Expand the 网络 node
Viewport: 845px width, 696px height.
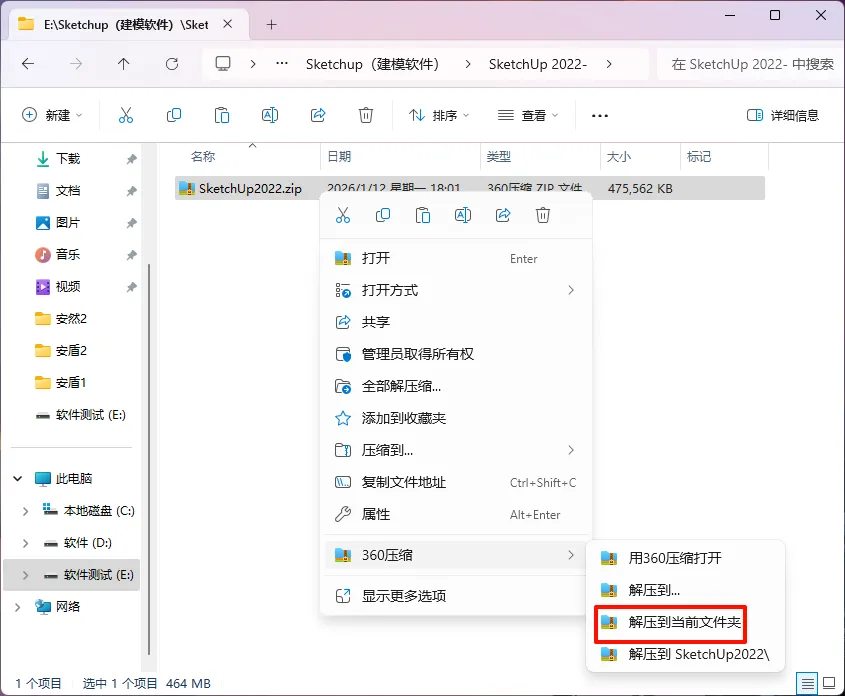18,607
